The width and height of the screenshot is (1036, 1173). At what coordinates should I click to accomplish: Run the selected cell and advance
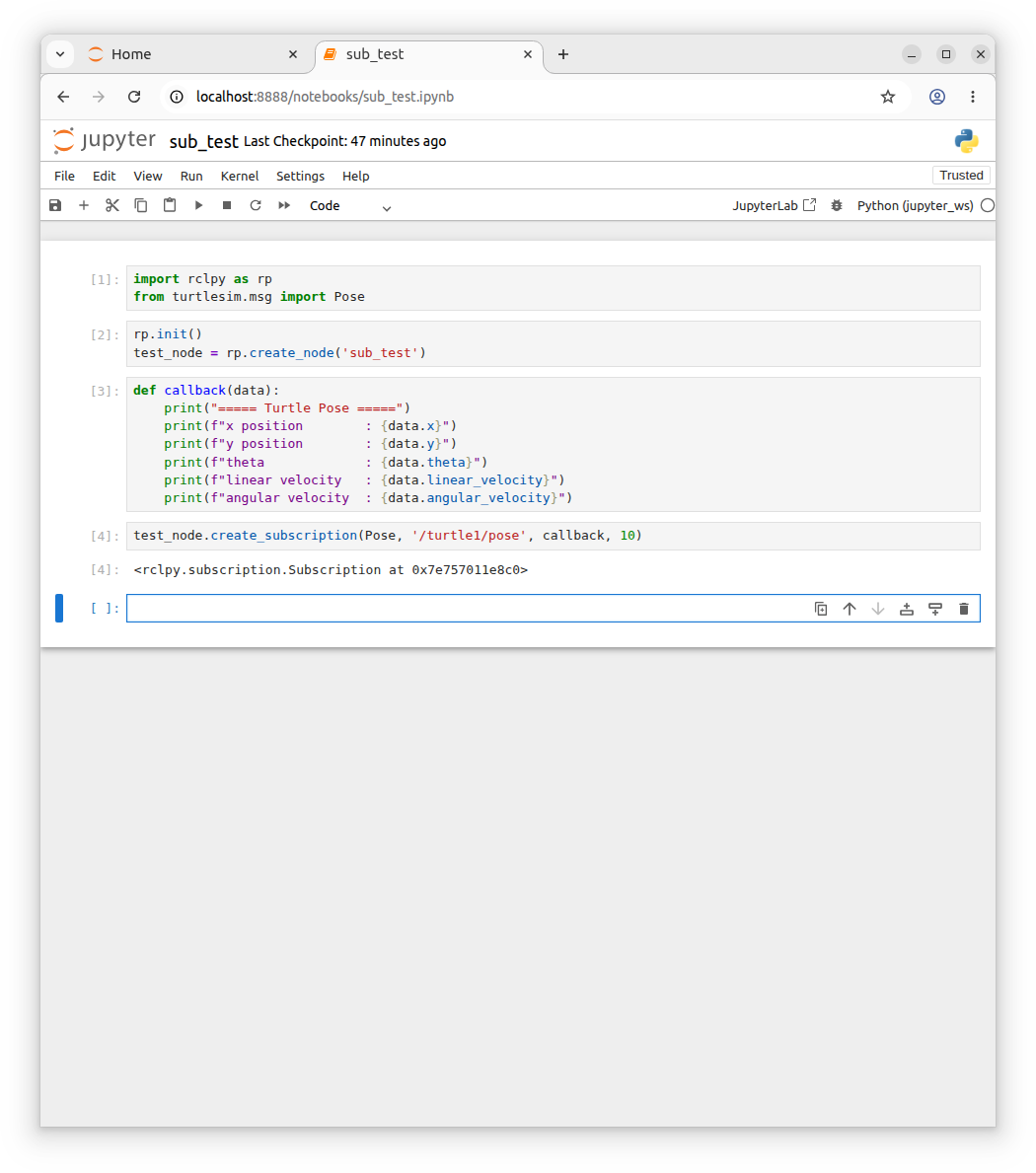[x=198, y=205]
